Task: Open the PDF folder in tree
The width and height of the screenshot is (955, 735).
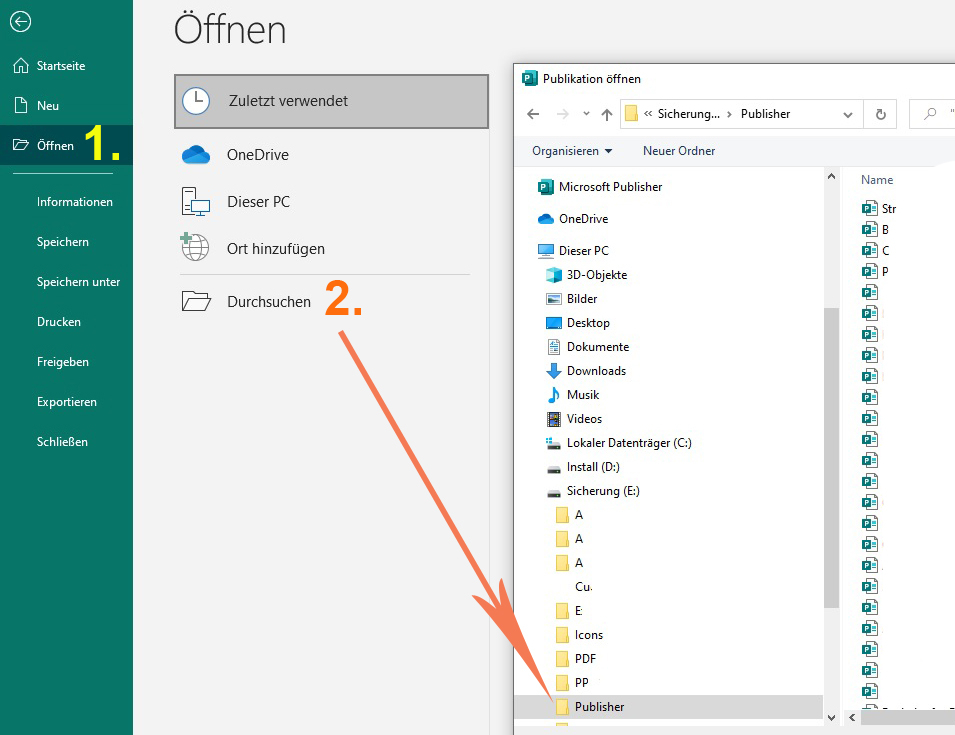Action: point(576,659)
